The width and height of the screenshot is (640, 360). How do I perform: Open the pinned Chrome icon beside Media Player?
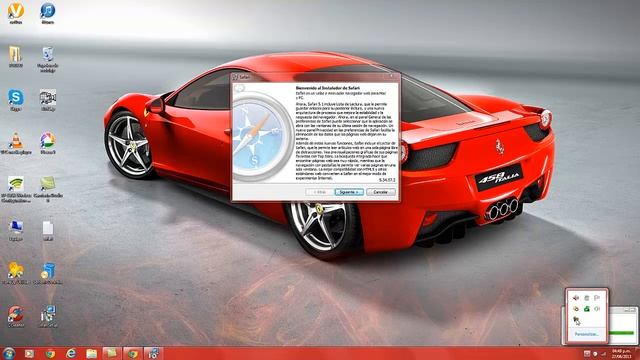point(50,353)
